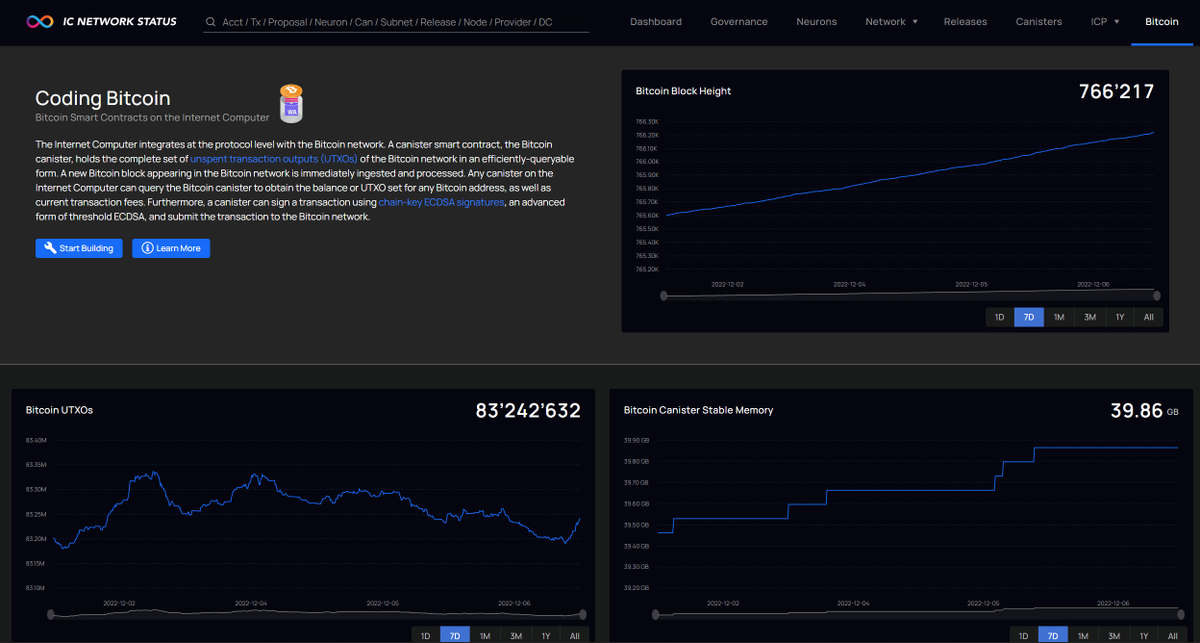Image resolution: width=1200 pixels, height=643 pixels.
Task: Click the block height value 766'217
Action: pos(1116,92)
